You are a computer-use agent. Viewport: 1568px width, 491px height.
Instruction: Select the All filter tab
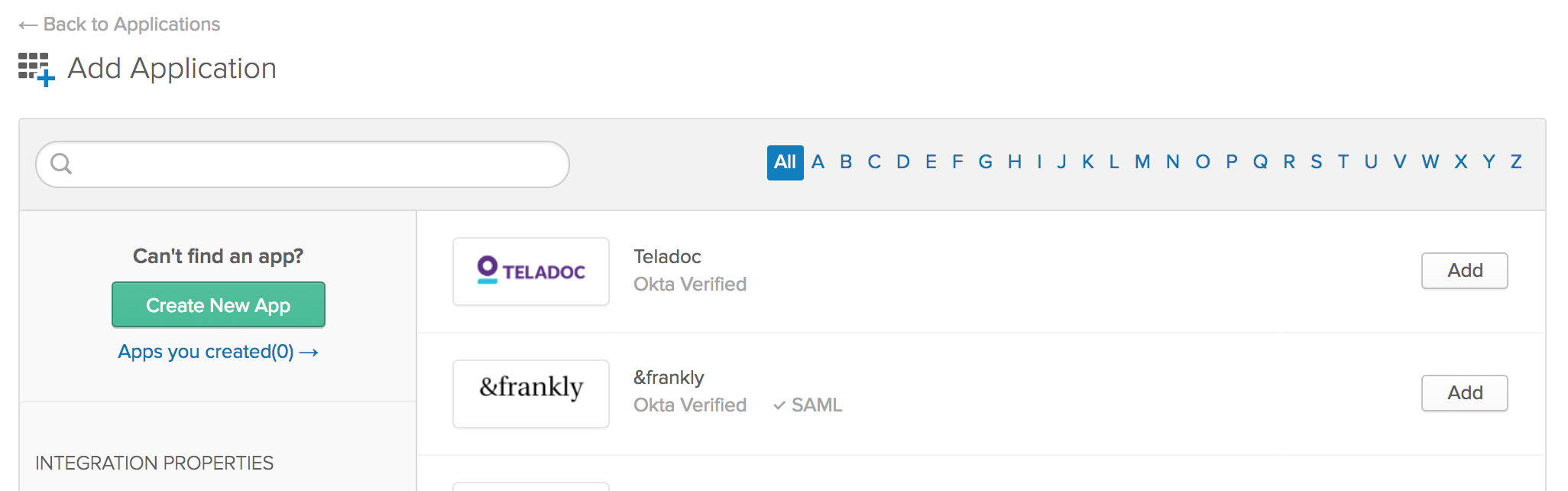(785, 162)
